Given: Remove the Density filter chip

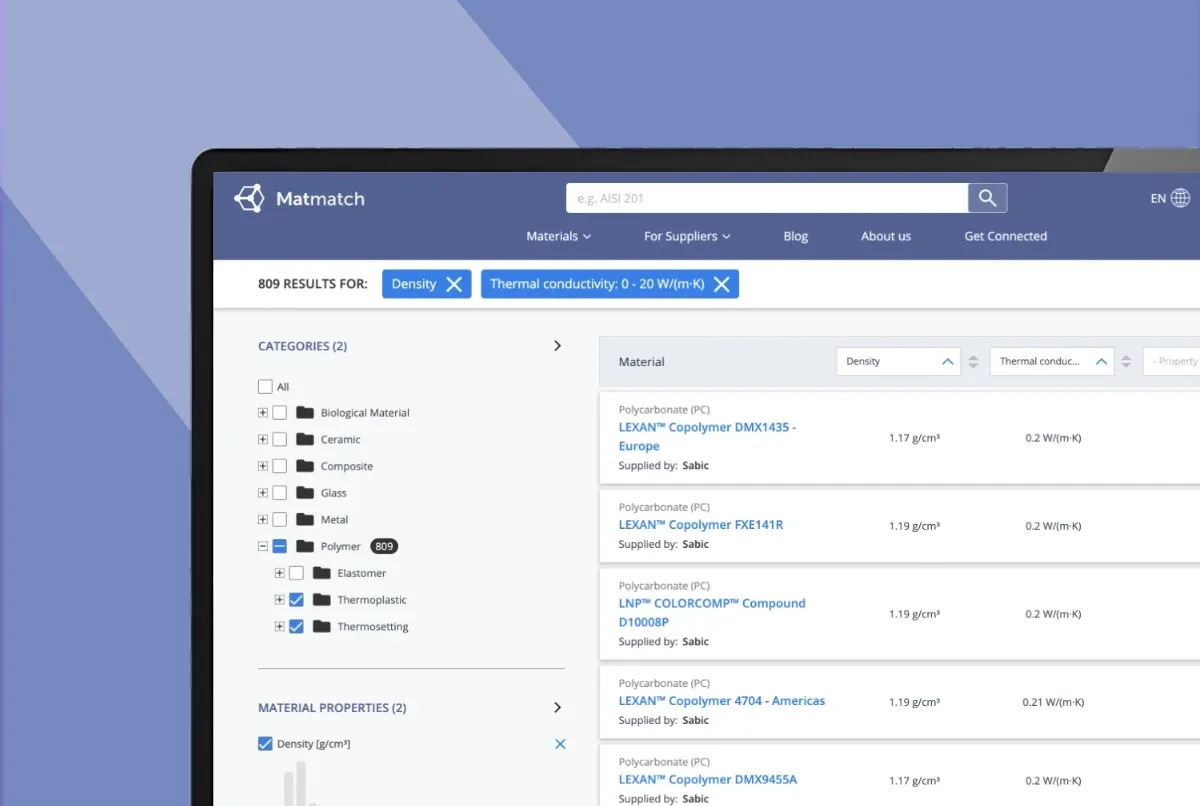Looking at the screenshot, I should click(453, 284).
